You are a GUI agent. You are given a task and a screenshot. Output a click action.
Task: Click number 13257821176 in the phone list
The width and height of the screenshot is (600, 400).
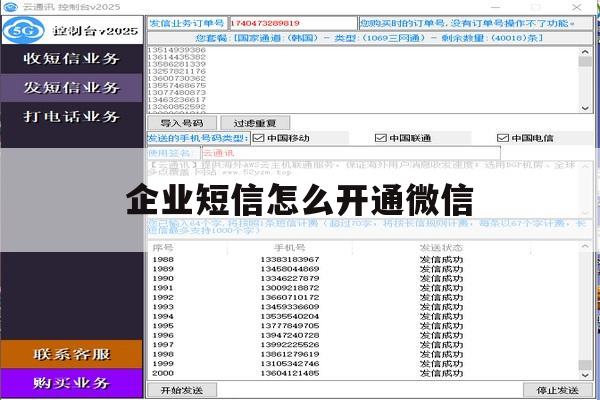[177, 71]
